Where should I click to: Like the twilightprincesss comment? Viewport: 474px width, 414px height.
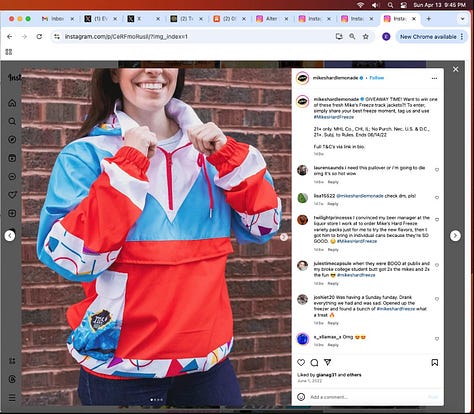(437, 220)
